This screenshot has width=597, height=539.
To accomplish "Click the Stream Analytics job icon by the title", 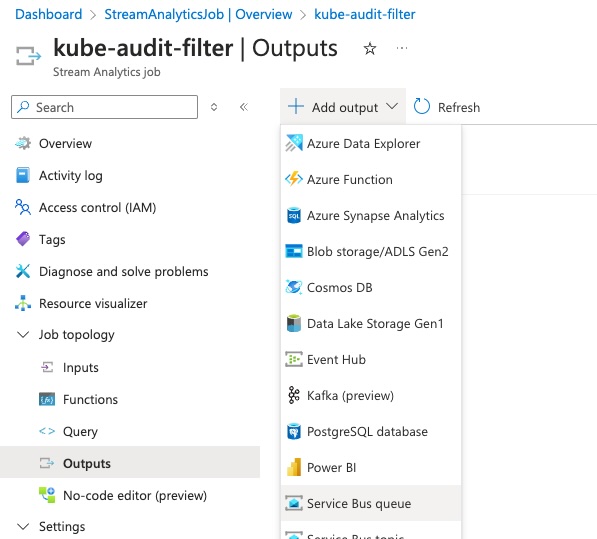I will click(x=28, y=56).
